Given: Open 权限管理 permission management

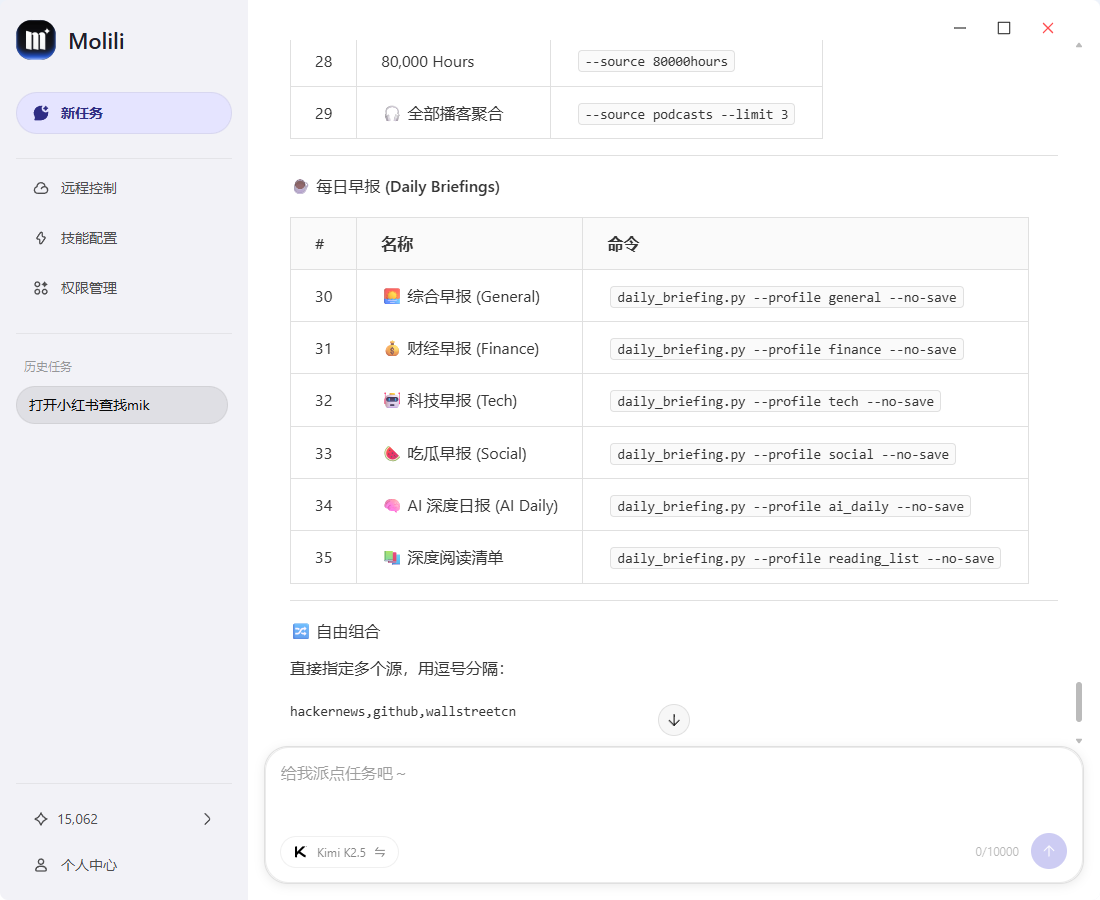Looking at the screenshot, I should coord(88,288).
